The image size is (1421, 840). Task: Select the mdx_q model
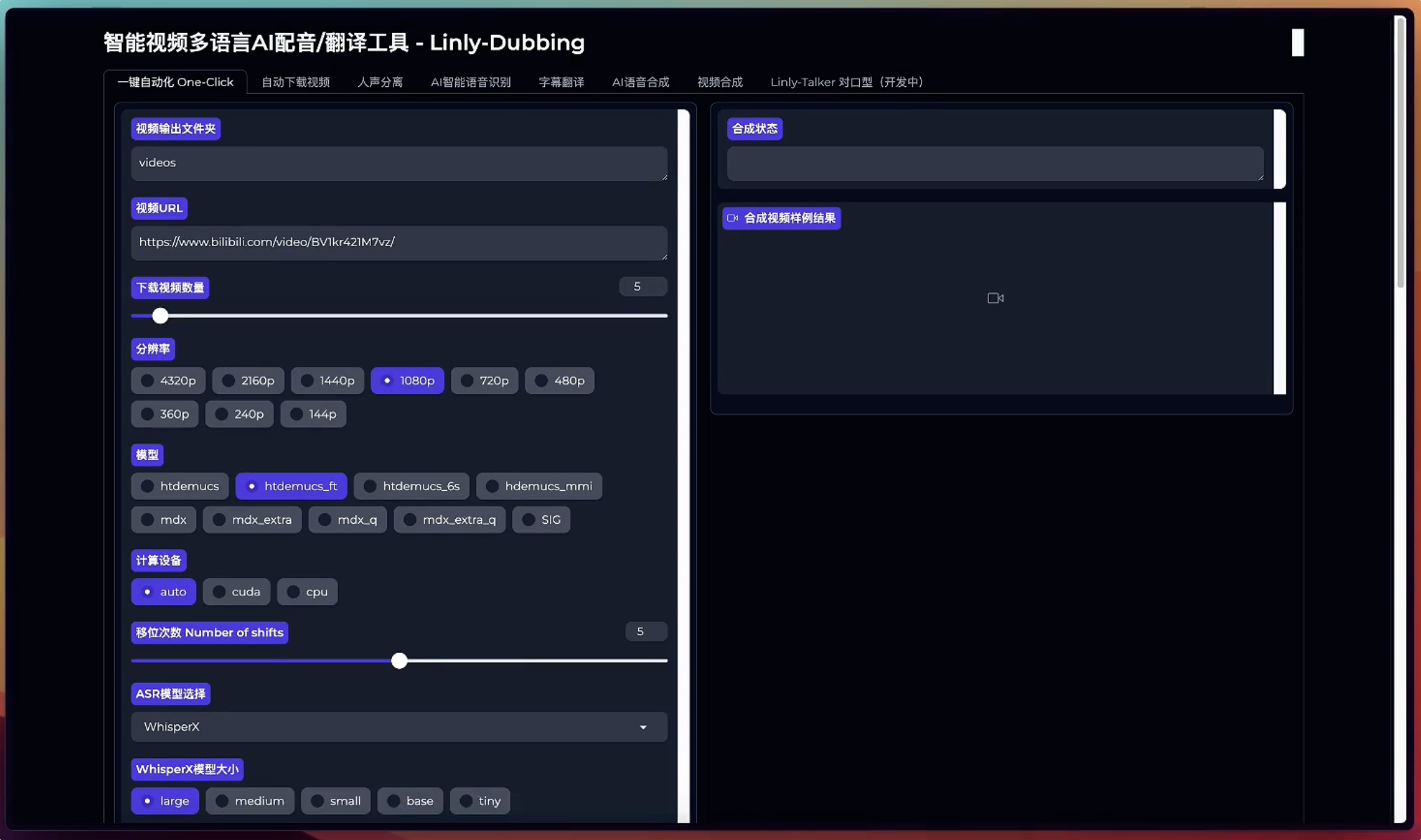347,520
